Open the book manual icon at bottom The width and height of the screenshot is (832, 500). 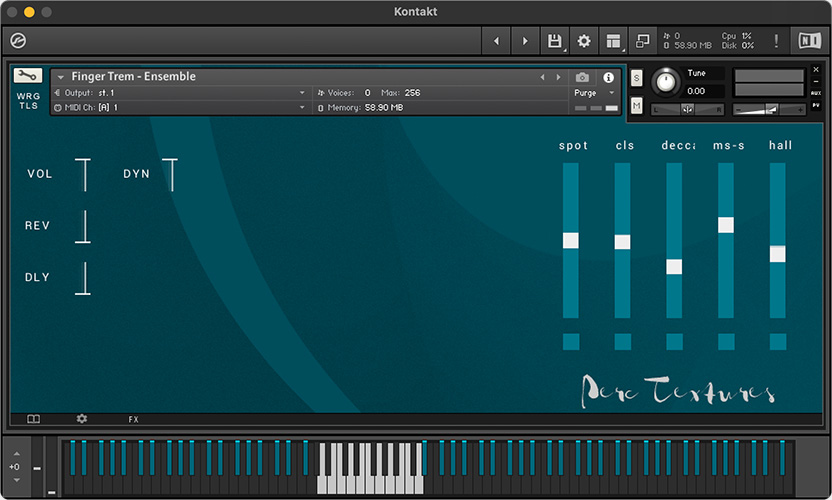point(33,419)
